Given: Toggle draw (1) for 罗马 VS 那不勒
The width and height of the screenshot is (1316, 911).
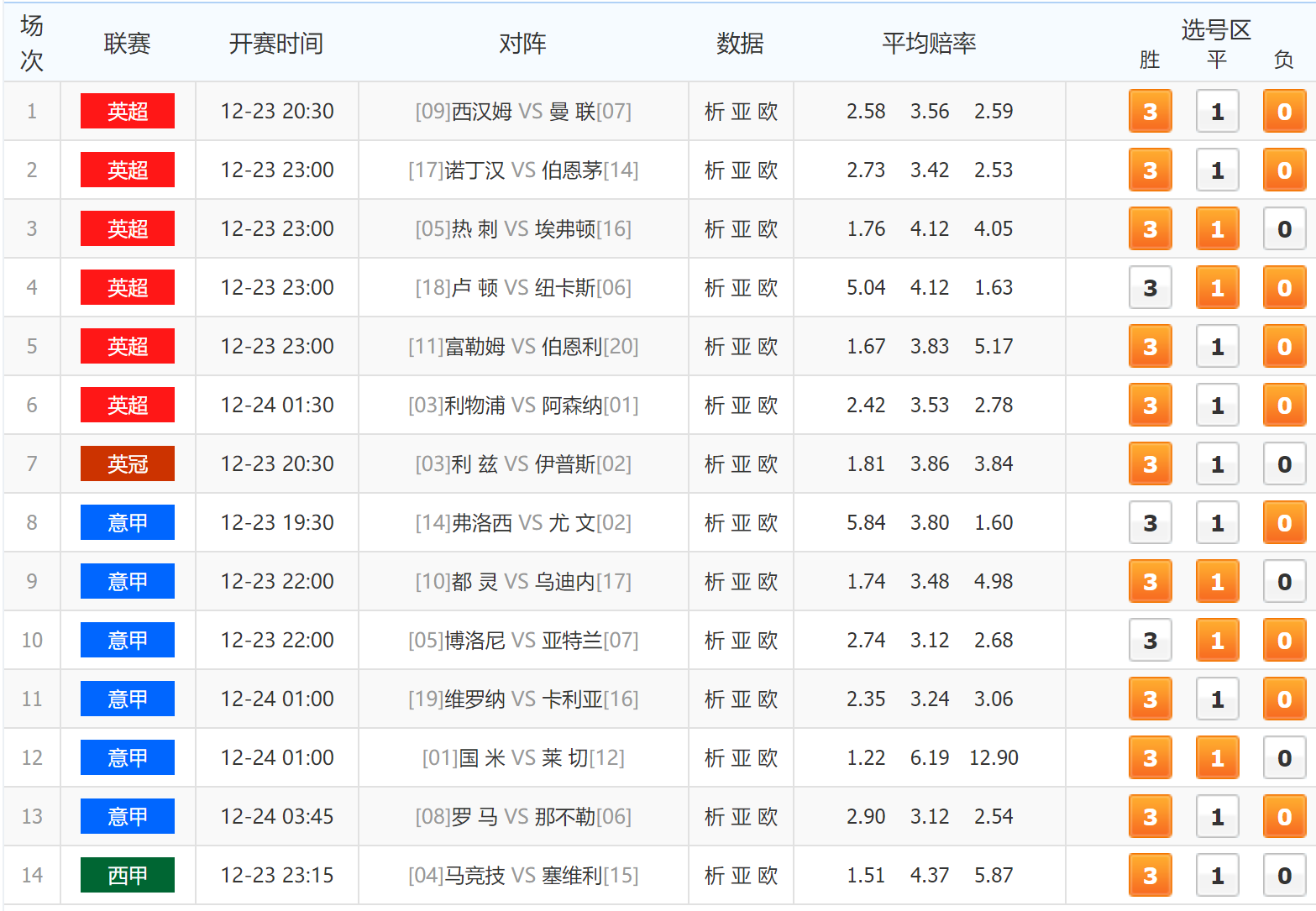Looking at the screenshot, I should point(1217,816).
